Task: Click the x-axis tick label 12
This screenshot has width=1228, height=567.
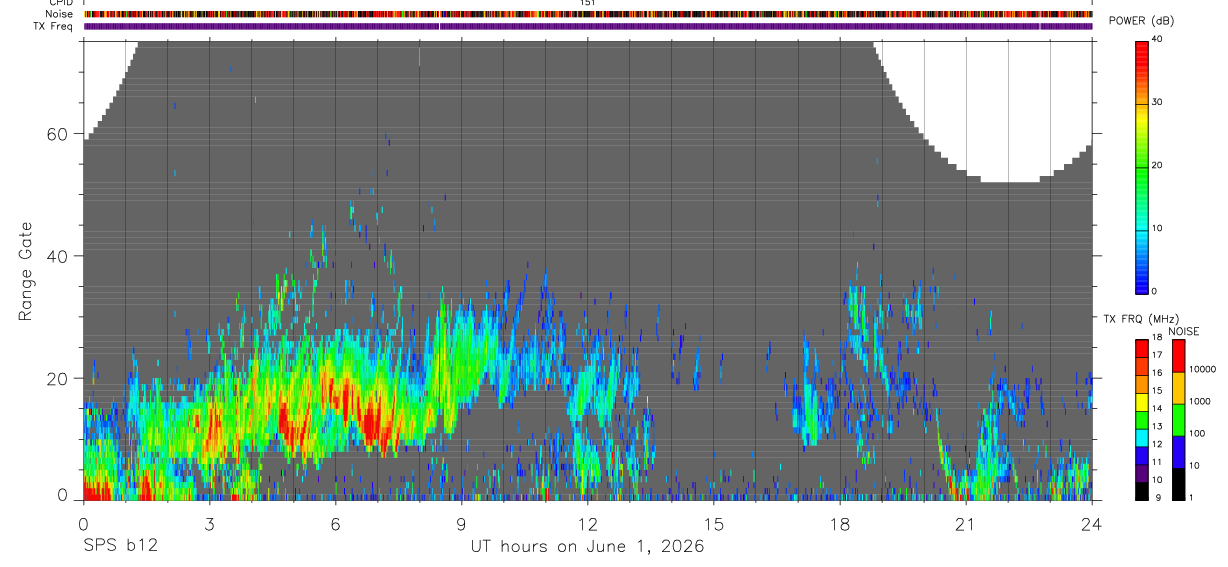Action: click(x=588, y=524)
